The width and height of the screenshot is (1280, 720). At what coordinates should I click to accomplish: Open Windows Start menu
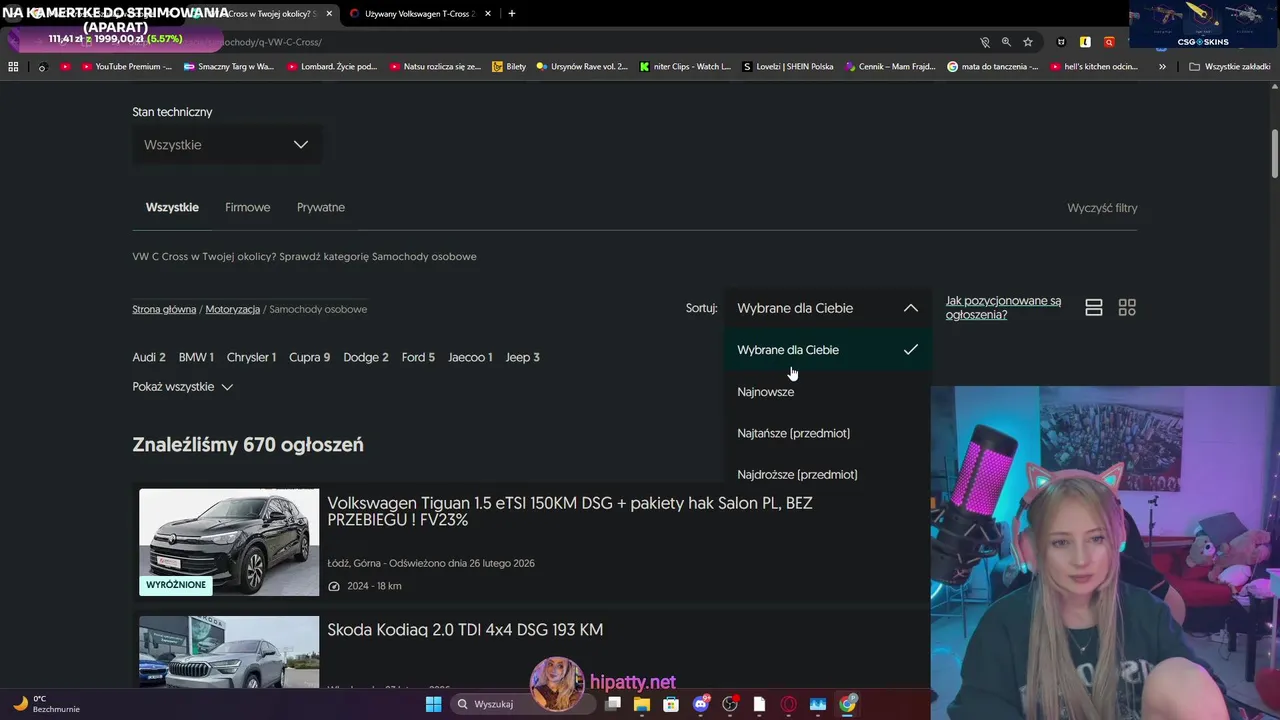point(433,704)
